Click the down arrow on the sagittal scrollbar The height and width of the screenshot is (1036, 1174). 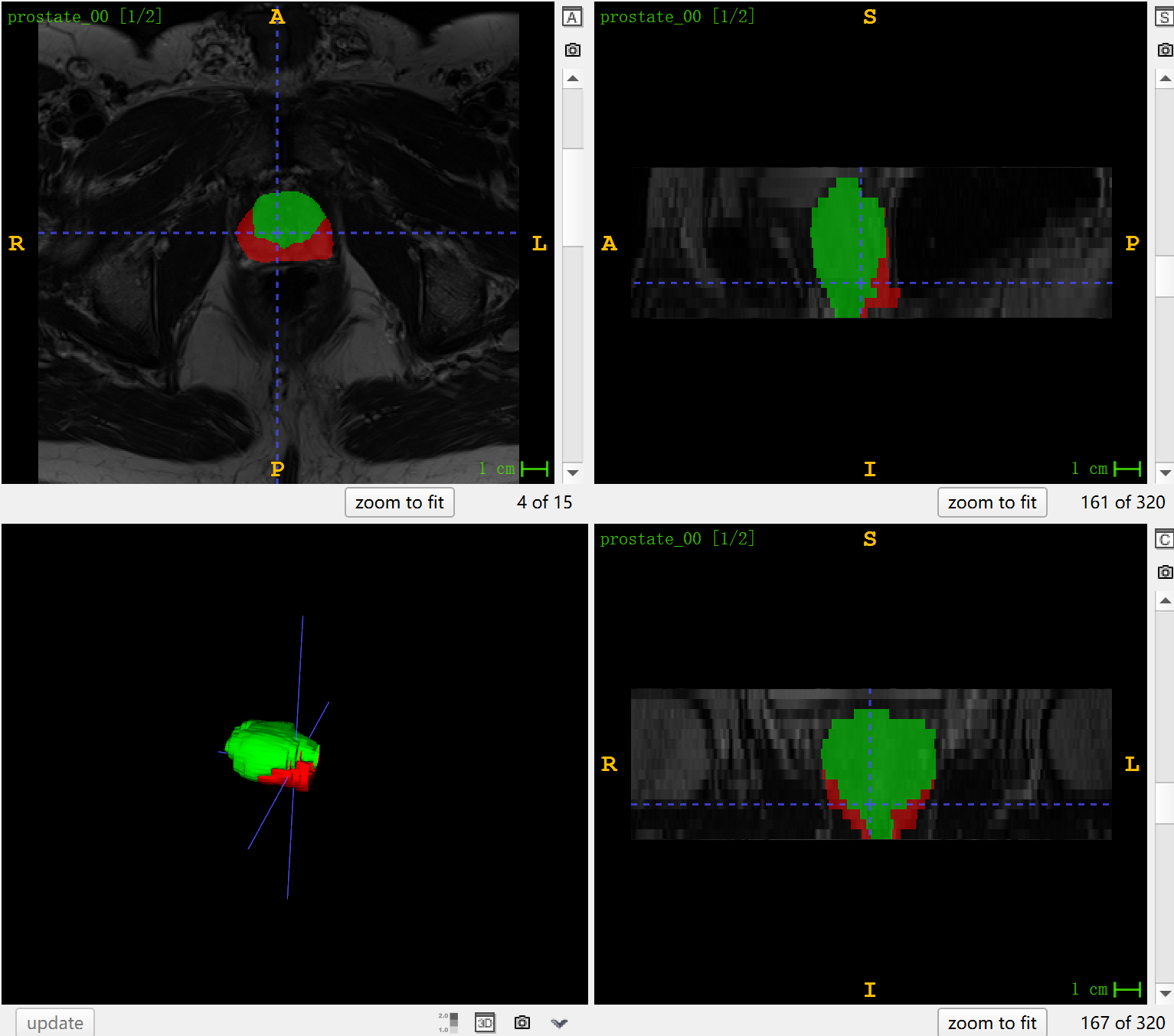click(1165, 472)
